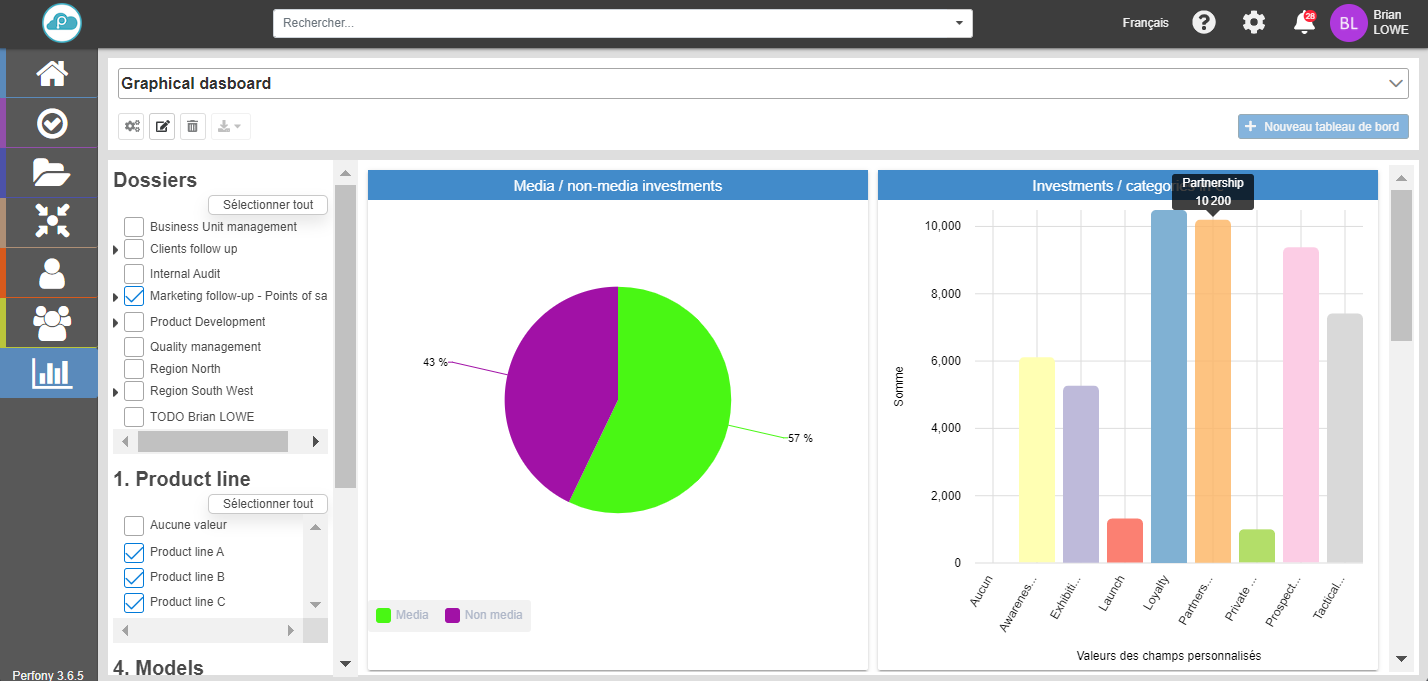Uncheck Product line C checkbox
The width and height of the screenshot is (1428, 681).
[134, 602]
